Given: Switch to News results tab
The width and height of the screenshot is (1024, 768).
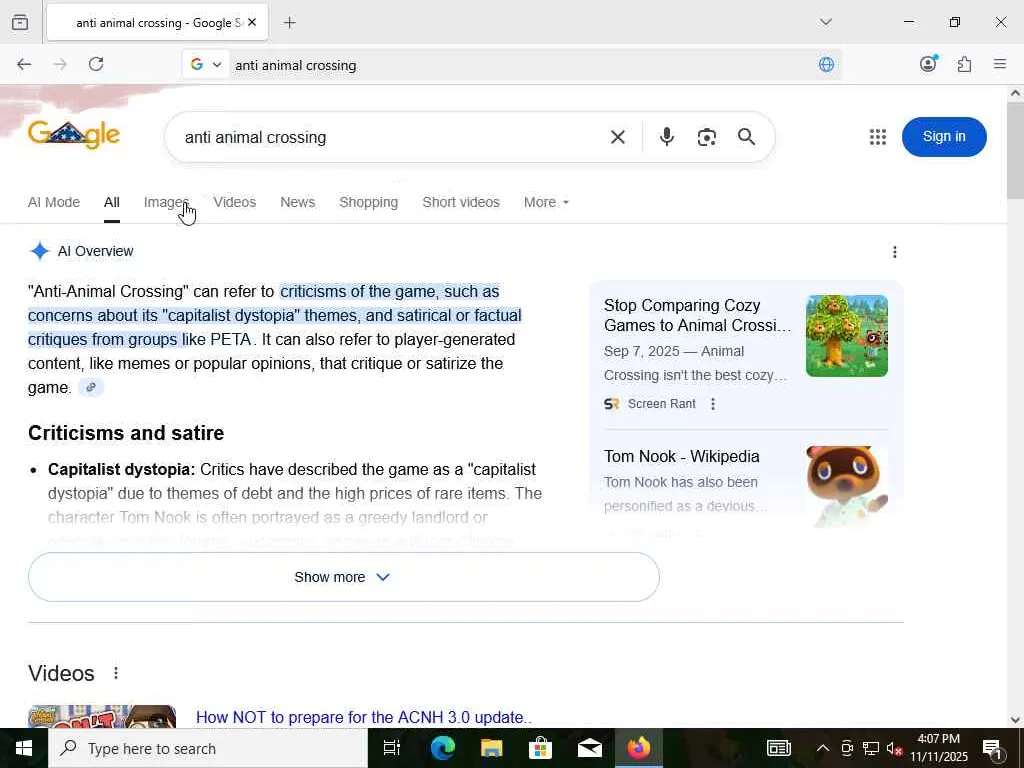Looking at the screenshot, I should [298, 202].
